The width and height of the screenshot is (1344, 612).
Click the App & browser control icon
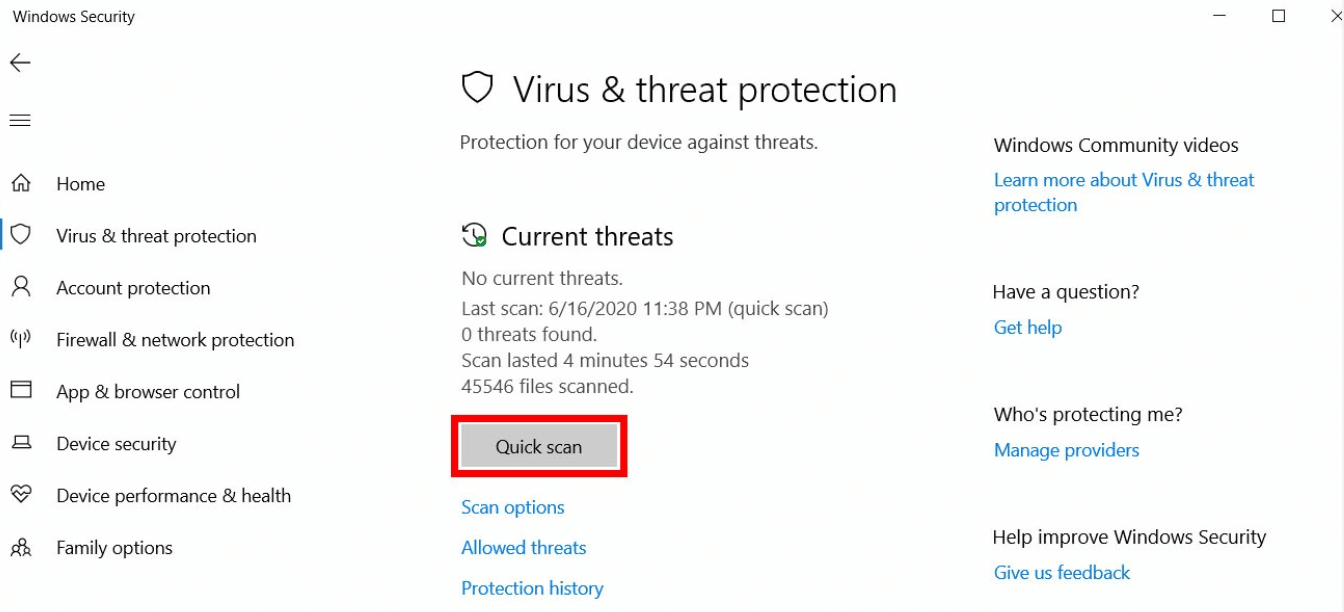20,391
